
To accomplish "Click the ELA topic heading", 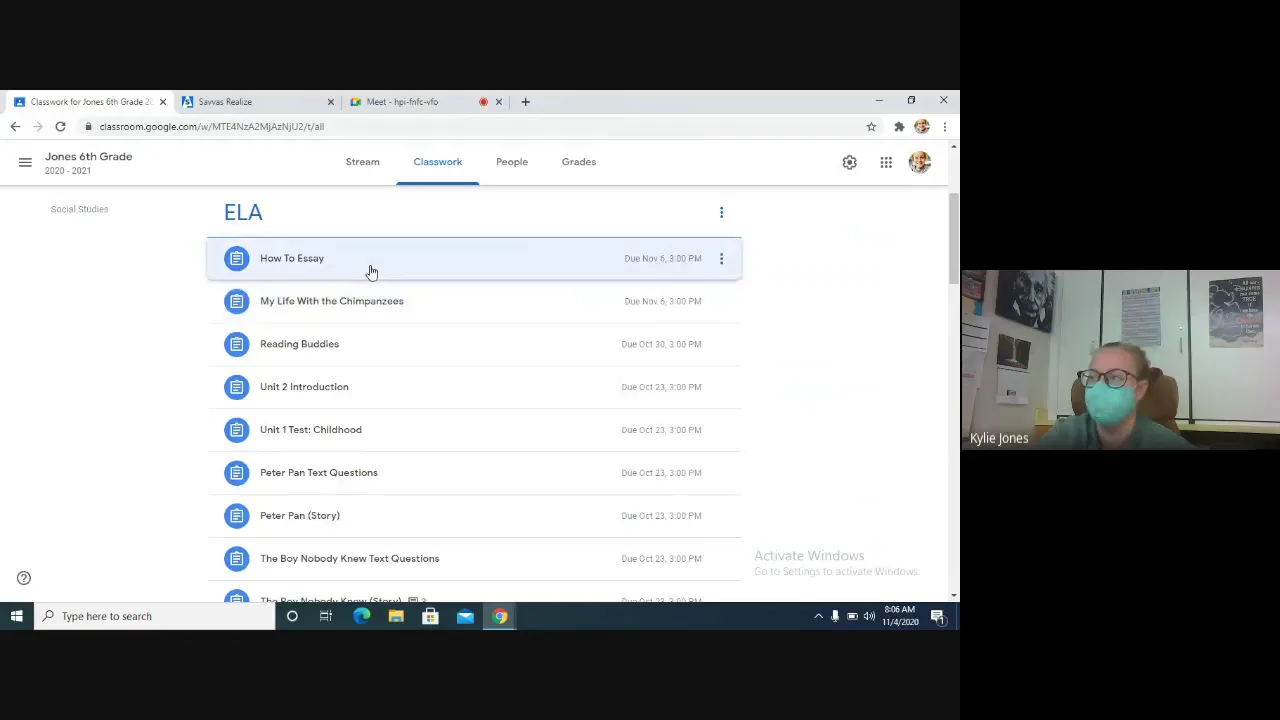I will click(243, 212).
